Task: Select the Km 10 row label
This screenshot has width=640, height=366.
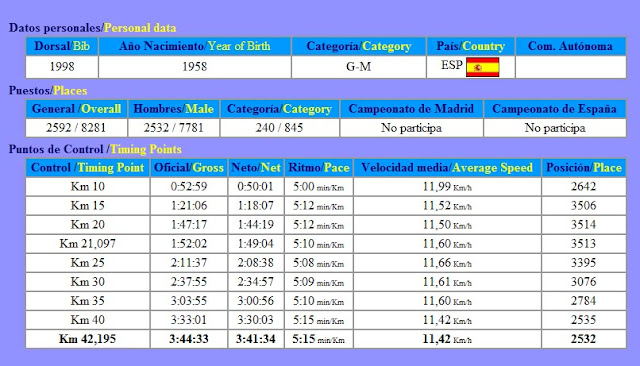Action: 88,186
